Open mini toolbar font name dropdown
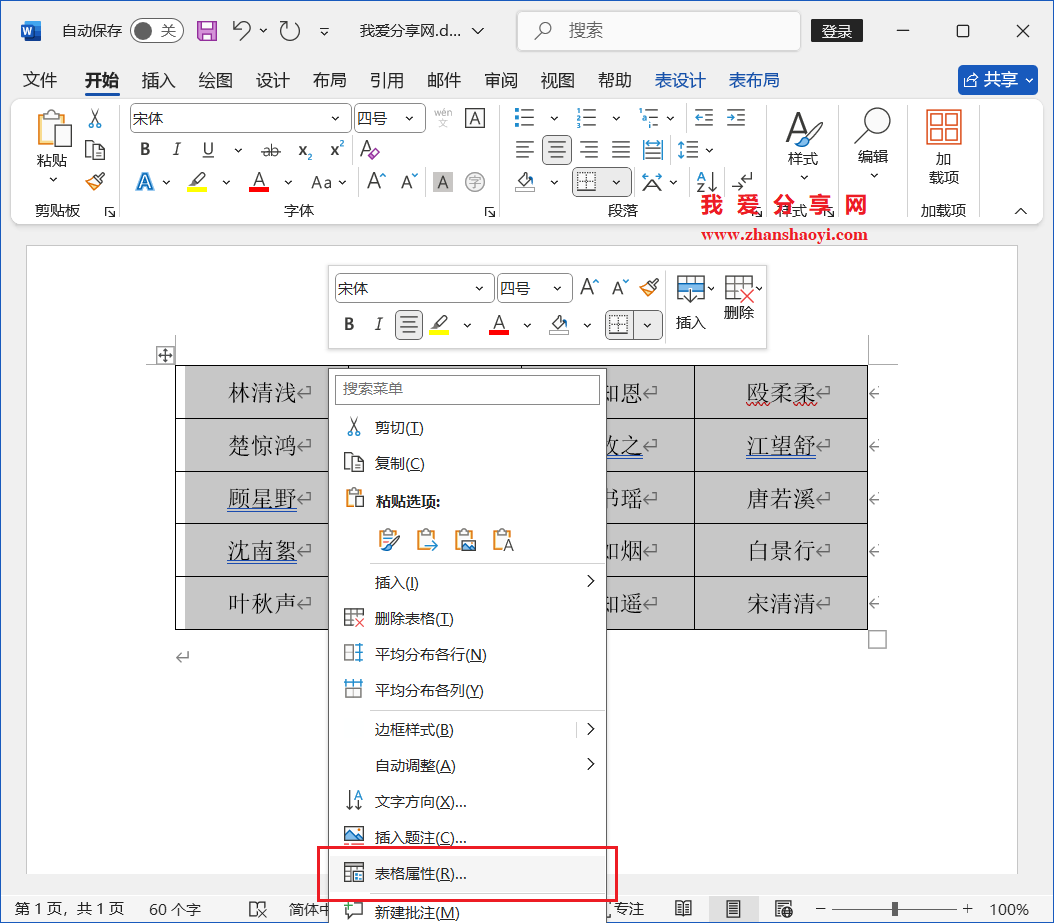The image size is (1054, 923). tap(479, 288)
